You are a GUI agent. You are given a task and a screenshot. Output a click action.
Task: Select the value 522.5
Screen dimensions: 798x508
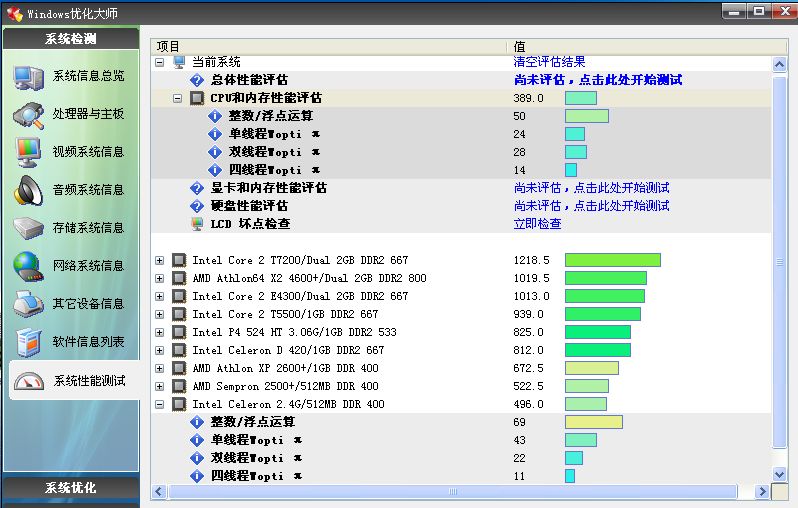(528, 386)
